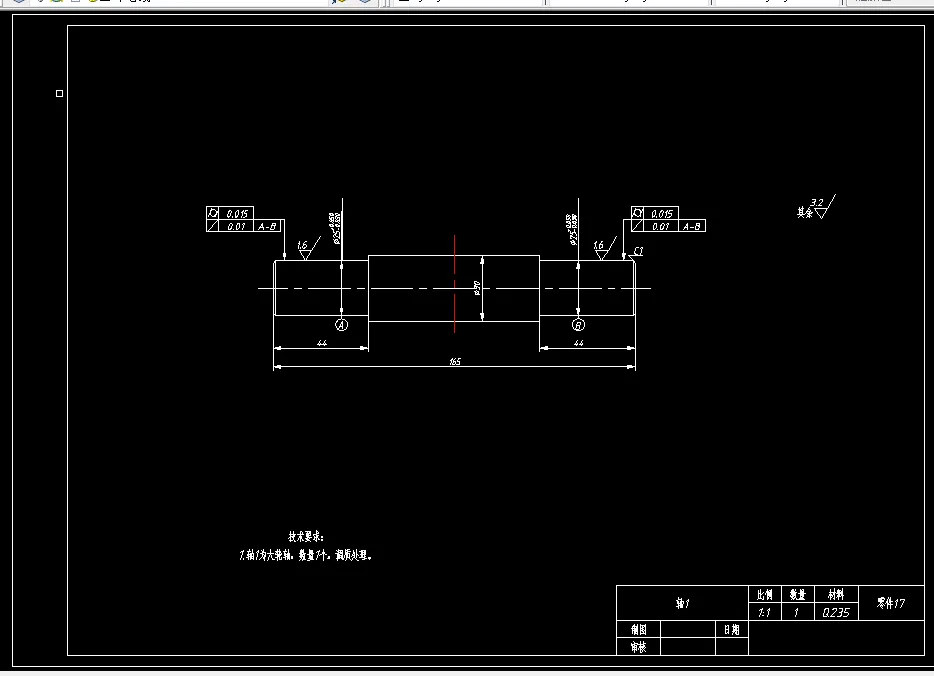Click 0.015 in the left tolerance frame

point(236,213)
